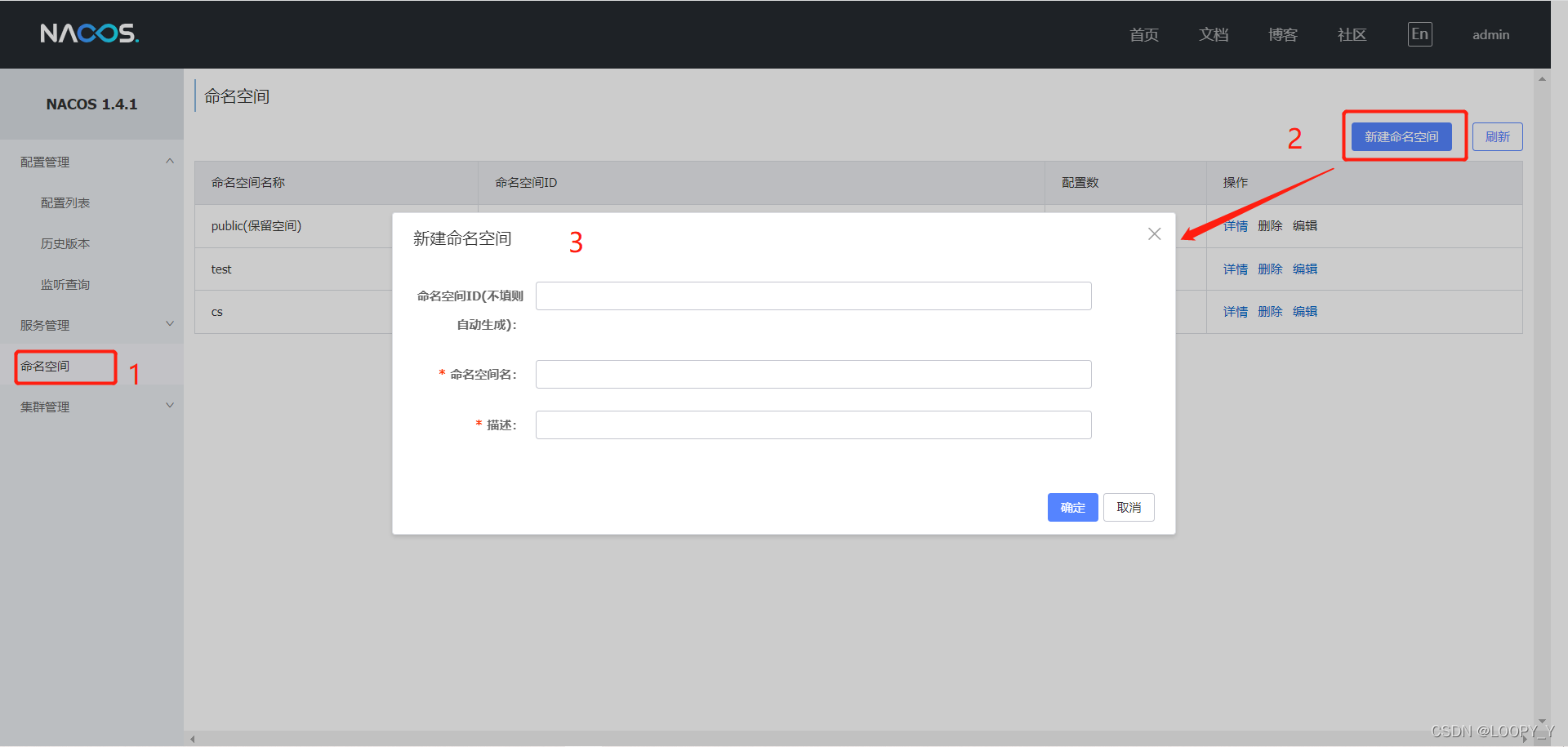Viewport: 1568px width, 747px height.
Task: Confirm with the 确定 button
Action: point(1072,507)
